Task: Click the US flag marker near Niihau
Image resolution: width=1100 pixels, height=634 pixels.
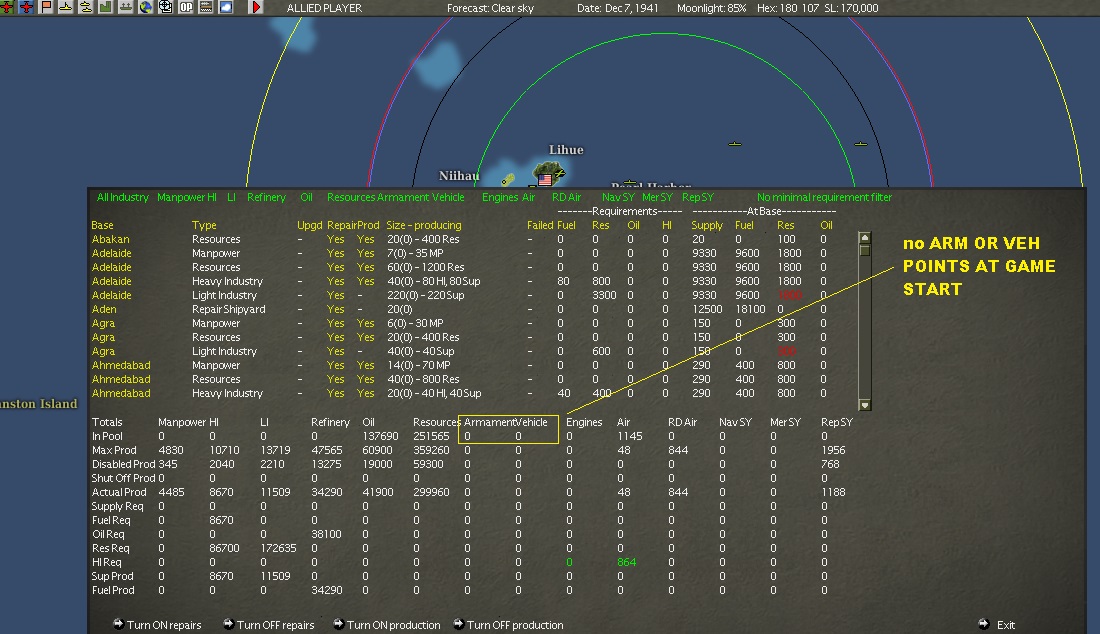Action: [544, 180]
